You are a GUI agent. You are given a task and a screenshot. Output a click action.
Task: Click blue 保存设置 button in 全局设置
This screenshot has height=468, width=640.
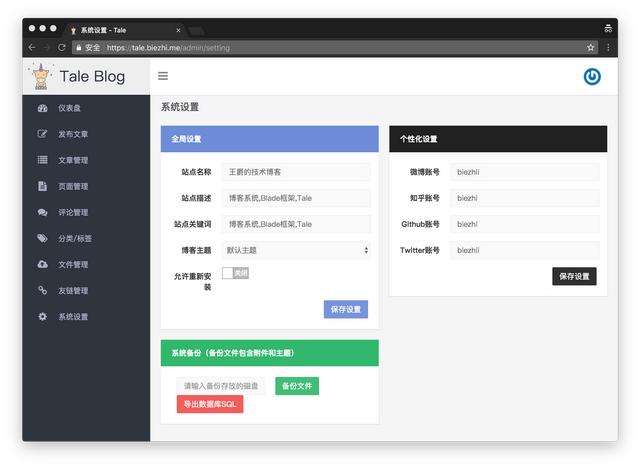(x=346, y=309)
